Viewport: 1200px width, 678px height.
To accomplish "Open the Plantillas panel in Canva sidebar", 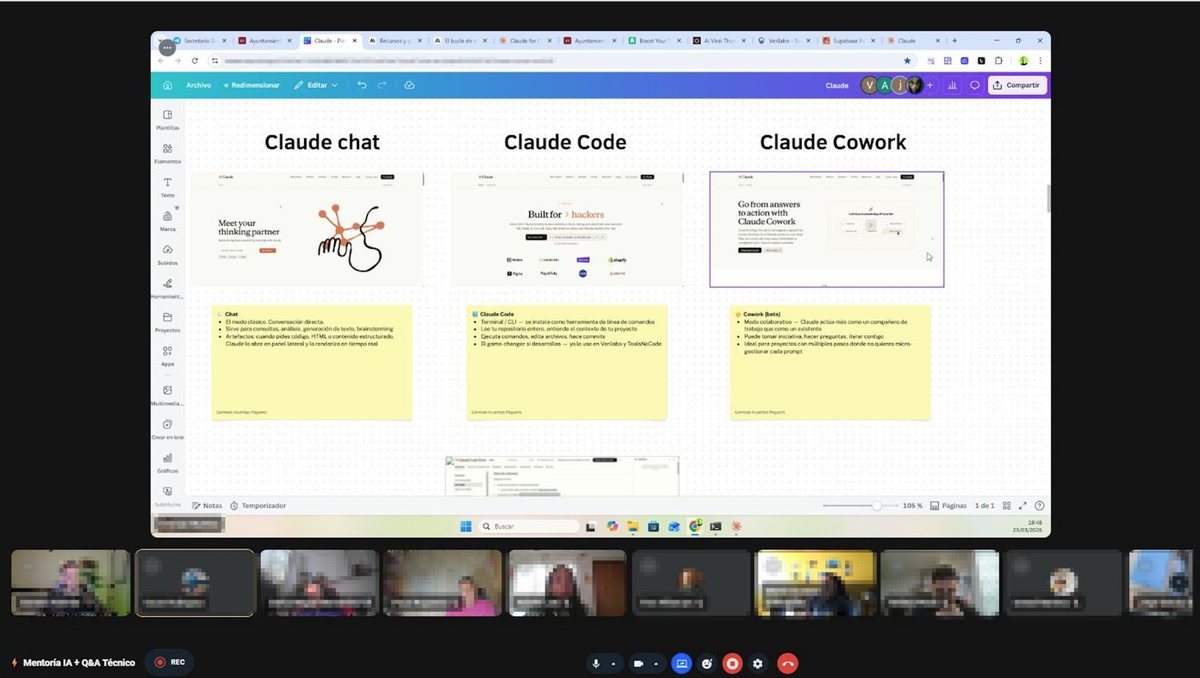I will [x=167, y=119].
